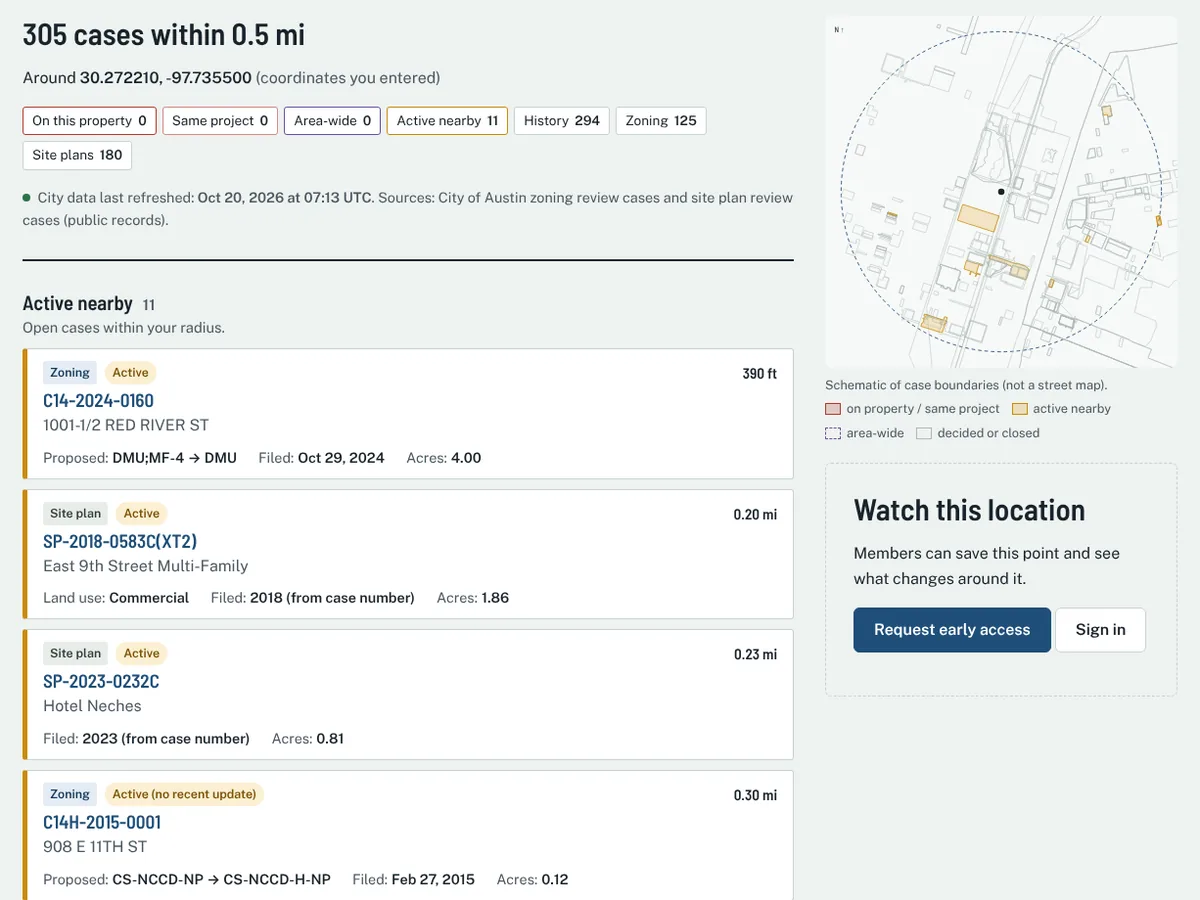Image resolution: width=1200 pixels, height=900 pixels.
Task: Click the active nearby legend swatch
Action: 1020,409
